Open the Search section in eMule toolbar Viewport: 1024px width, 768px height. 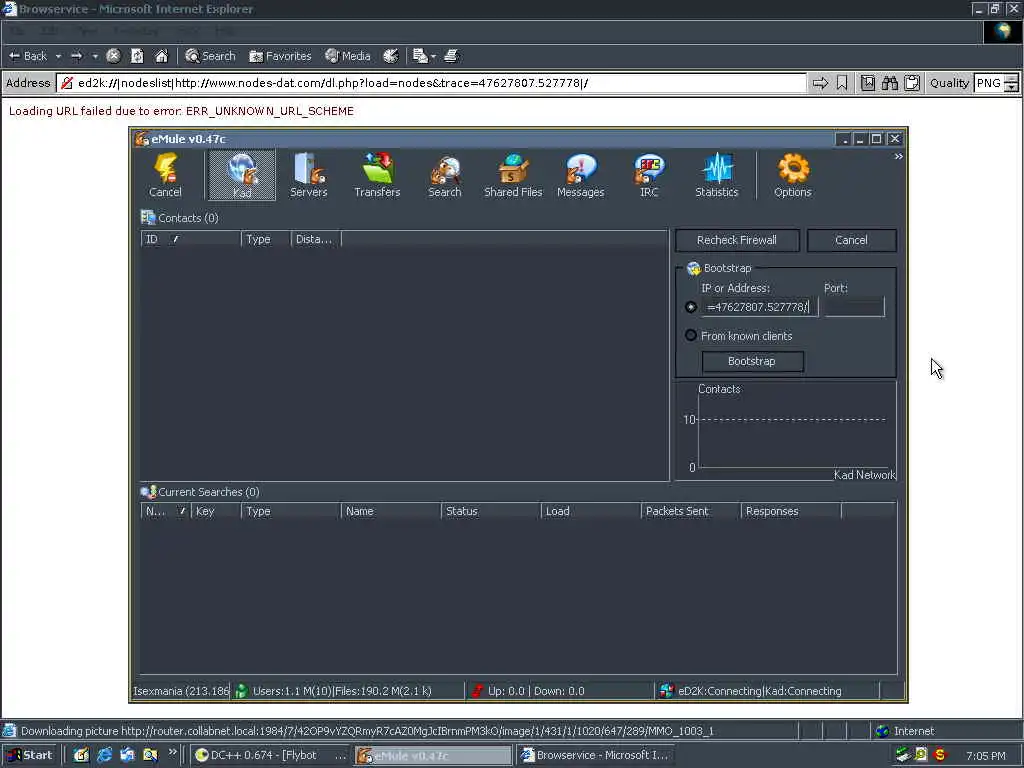445,175
